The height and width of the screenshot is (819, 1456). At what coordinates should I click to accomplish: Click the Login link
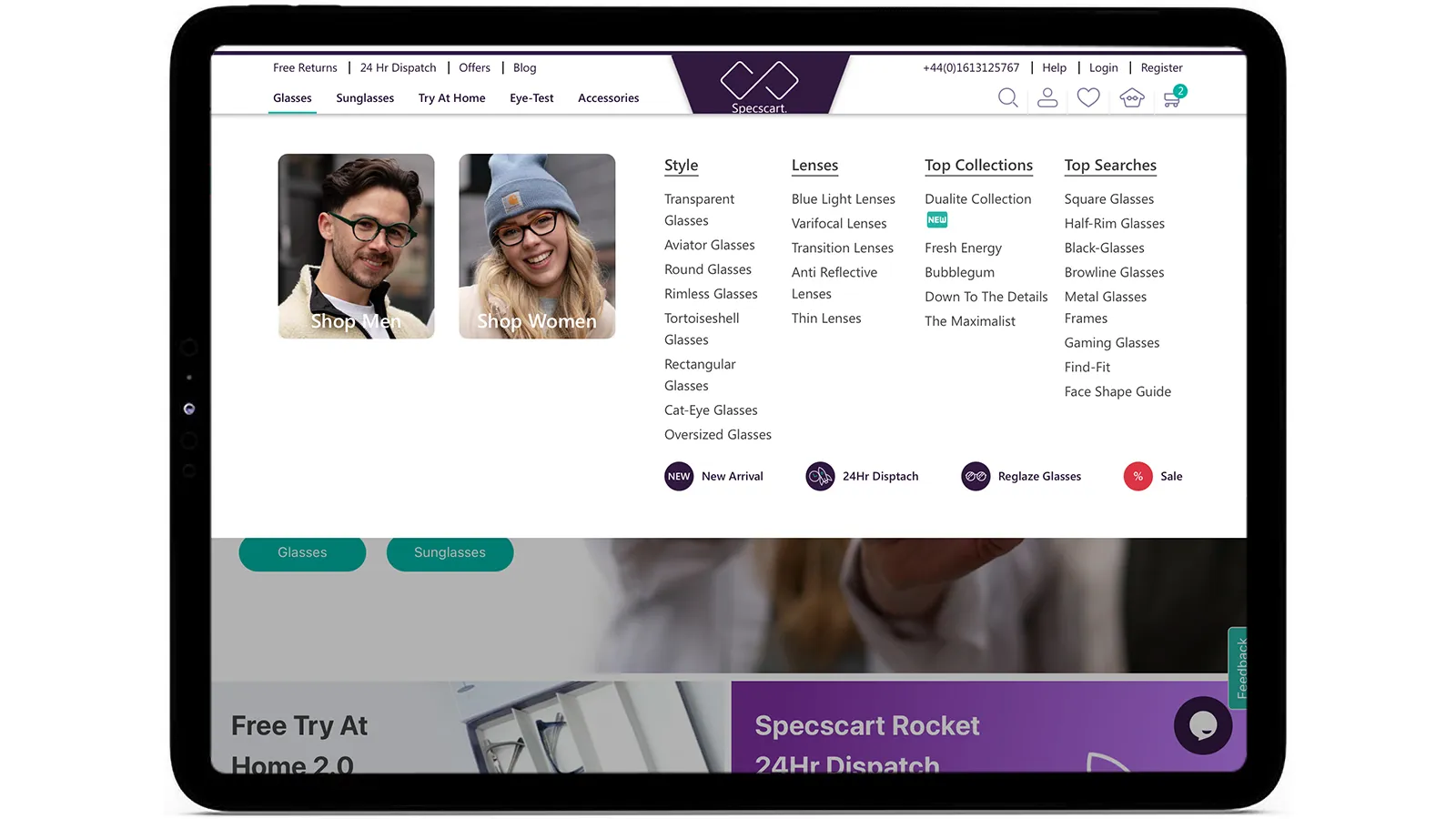[1103, 68]
